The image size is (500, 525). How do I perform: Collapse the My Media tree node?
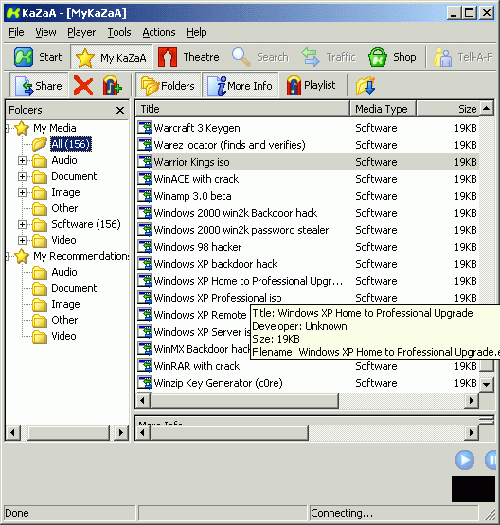(7, 128)
